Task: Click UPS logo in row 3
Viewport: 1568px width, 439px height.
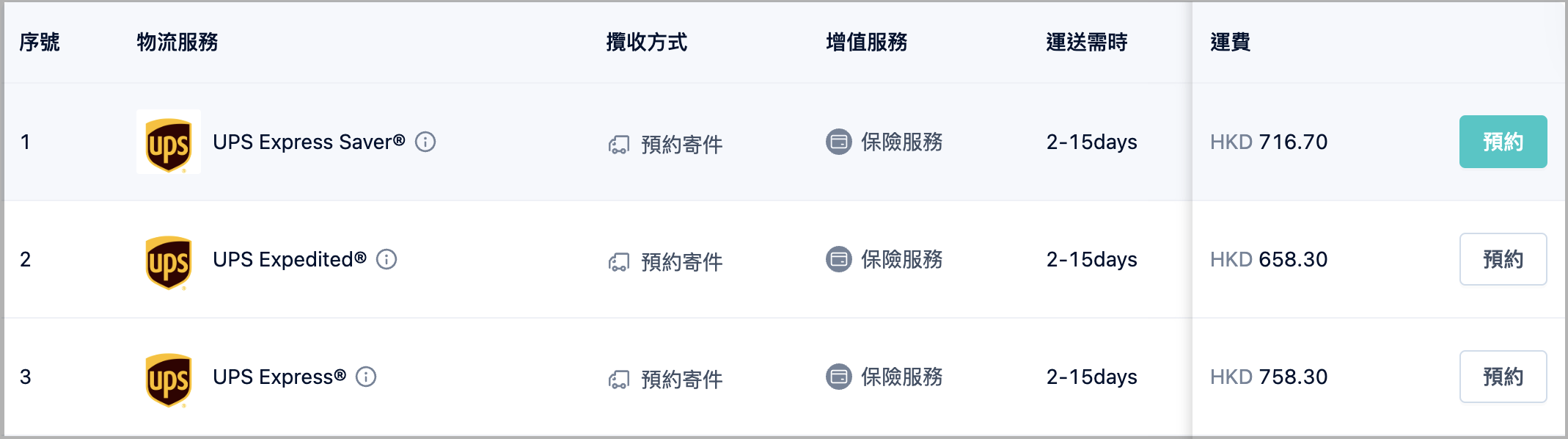Action: 169,380
